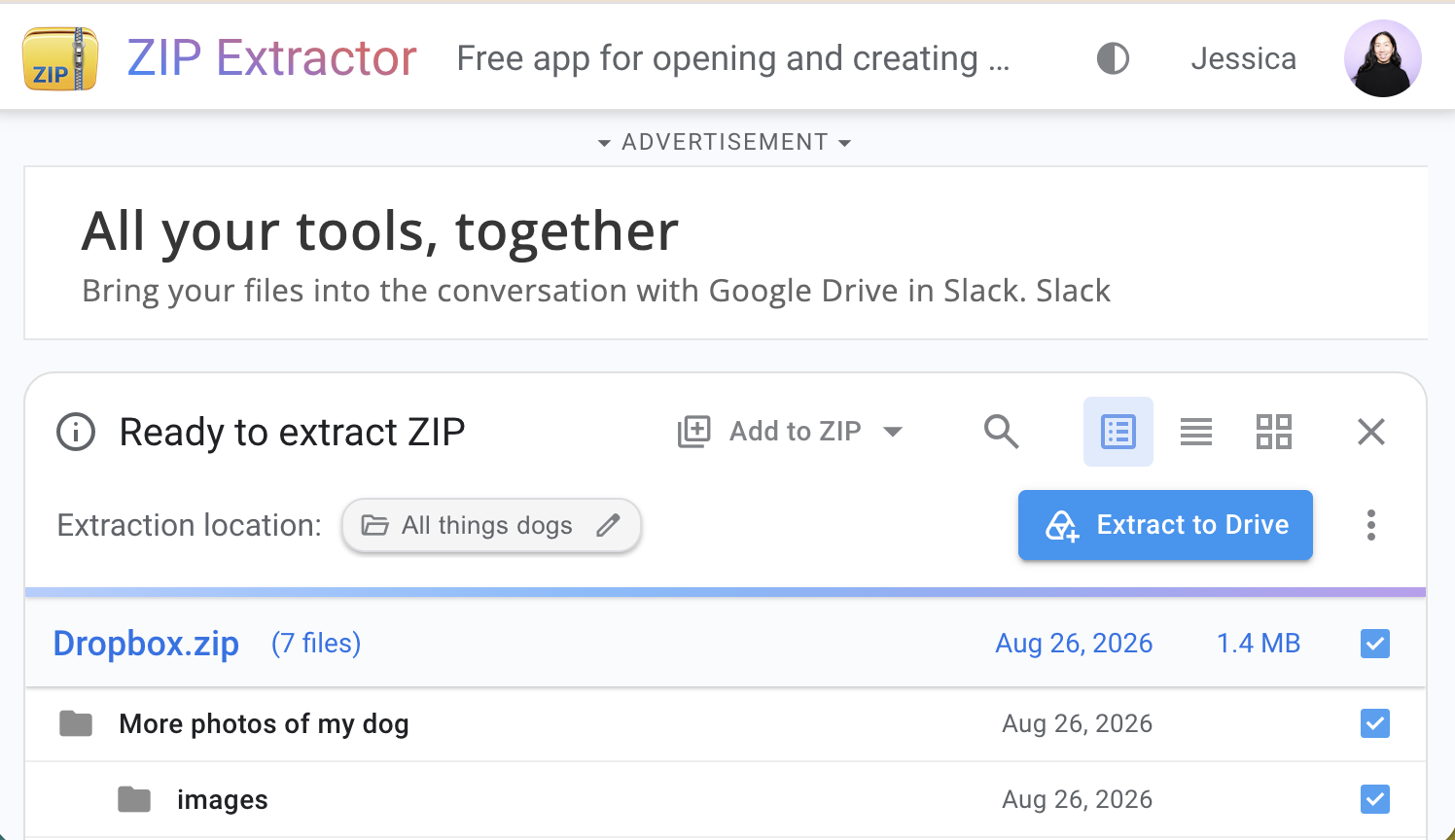
Task: Change extraction location All things dogs
Action: 491,525
